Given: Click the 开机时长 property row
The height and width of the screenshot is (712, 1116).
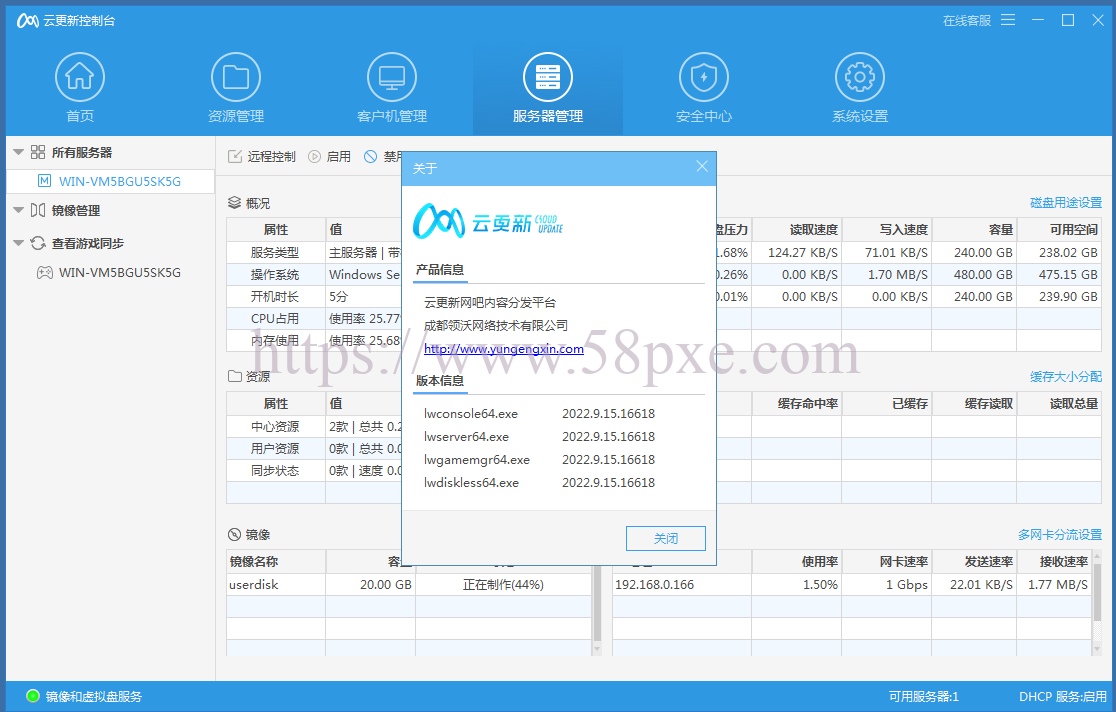Looking at the screenshot, I should coord(314,296).
